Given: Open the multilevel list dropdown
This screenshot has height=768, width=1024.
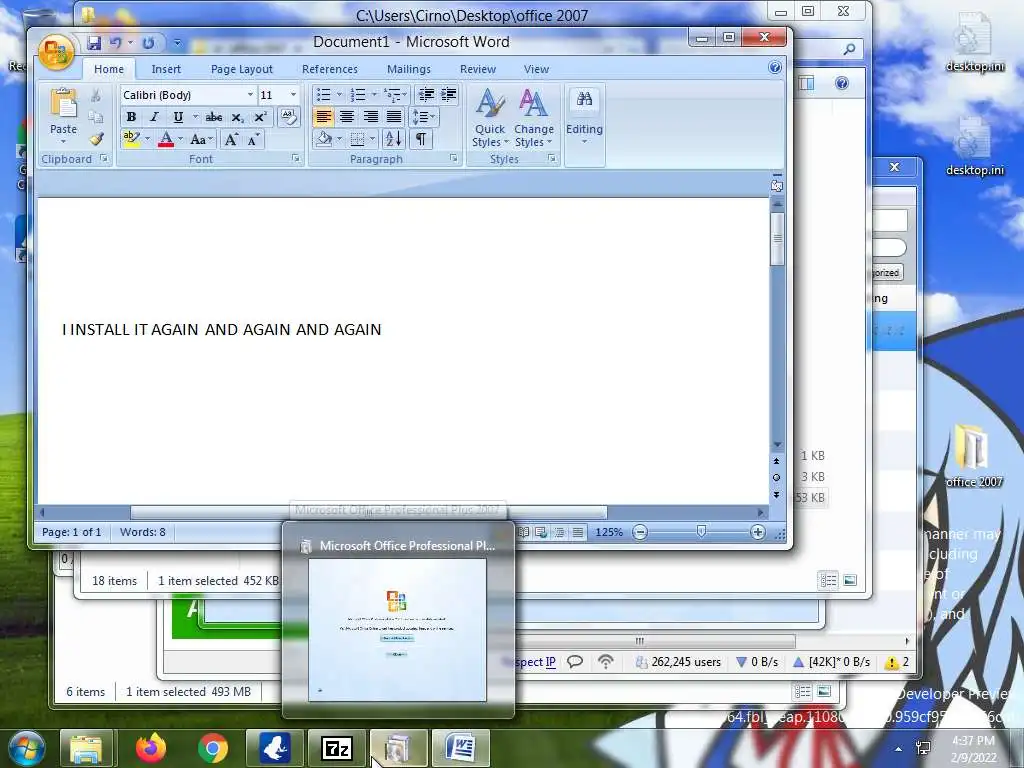Looking at the screenshot, I should pyautogui.click(x=395, y=95).
